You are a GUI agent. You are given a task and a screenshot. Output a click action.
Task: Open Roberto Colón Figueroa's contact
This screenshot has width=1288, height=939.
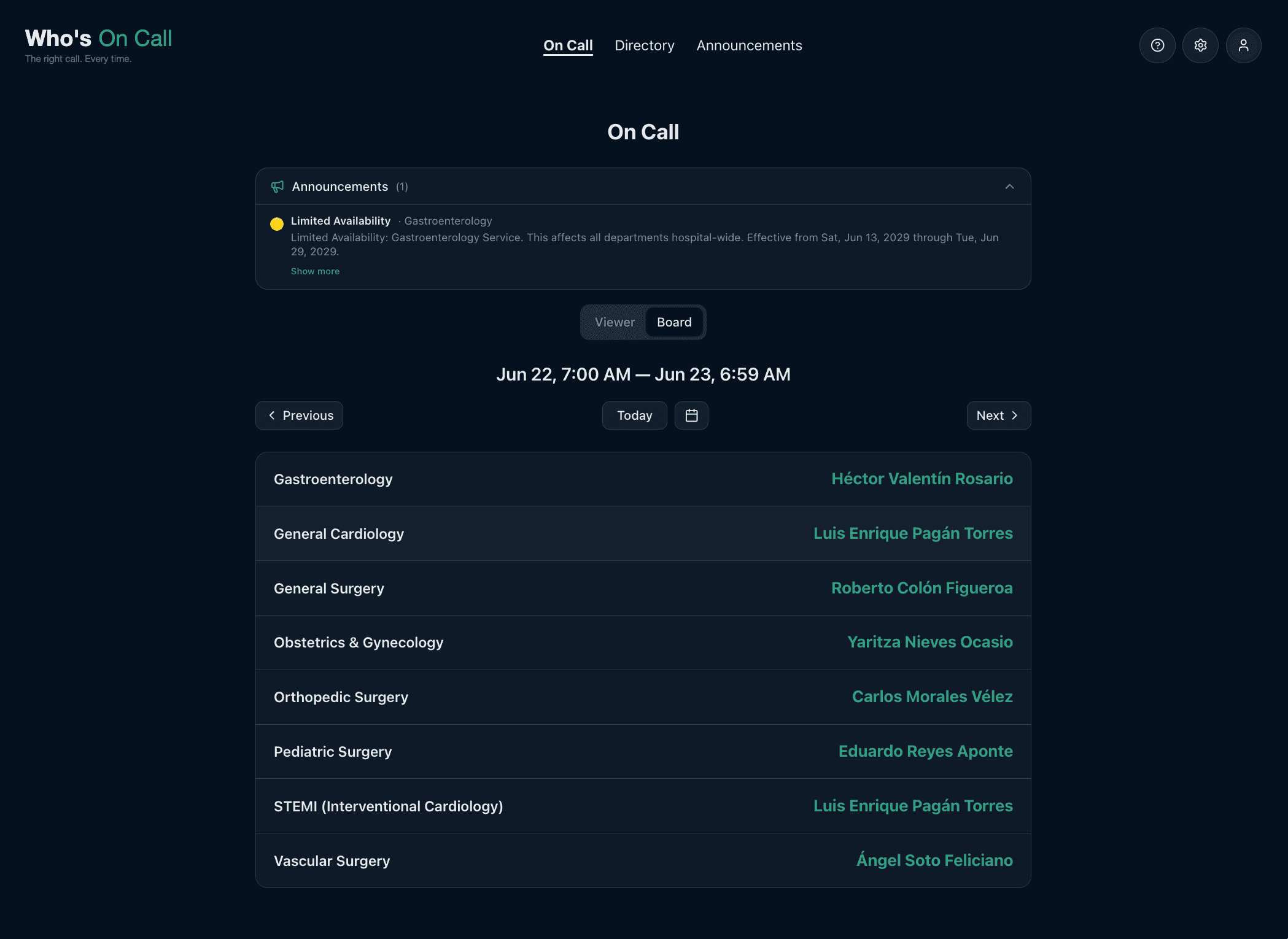(921, 588)
